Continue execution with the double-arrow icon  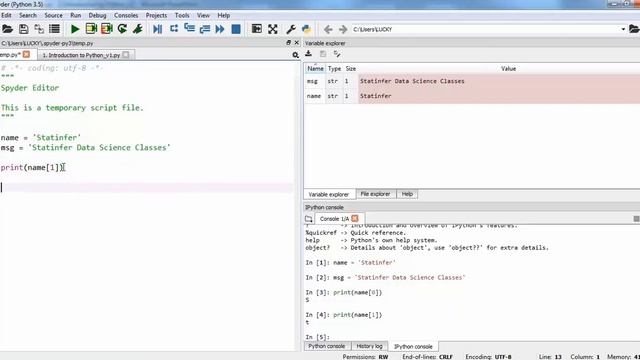220,29
